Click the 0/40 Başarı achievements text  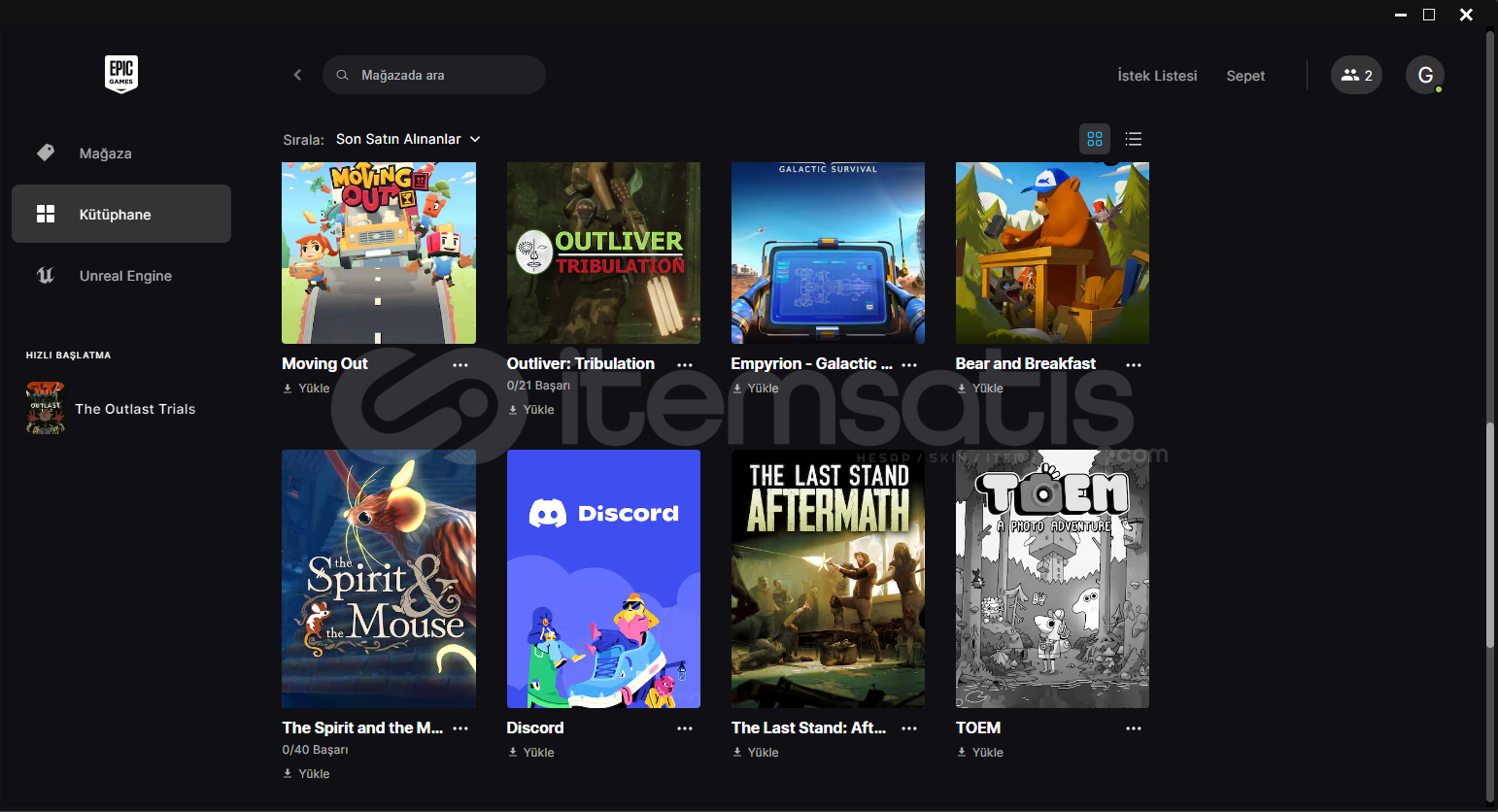315,750
